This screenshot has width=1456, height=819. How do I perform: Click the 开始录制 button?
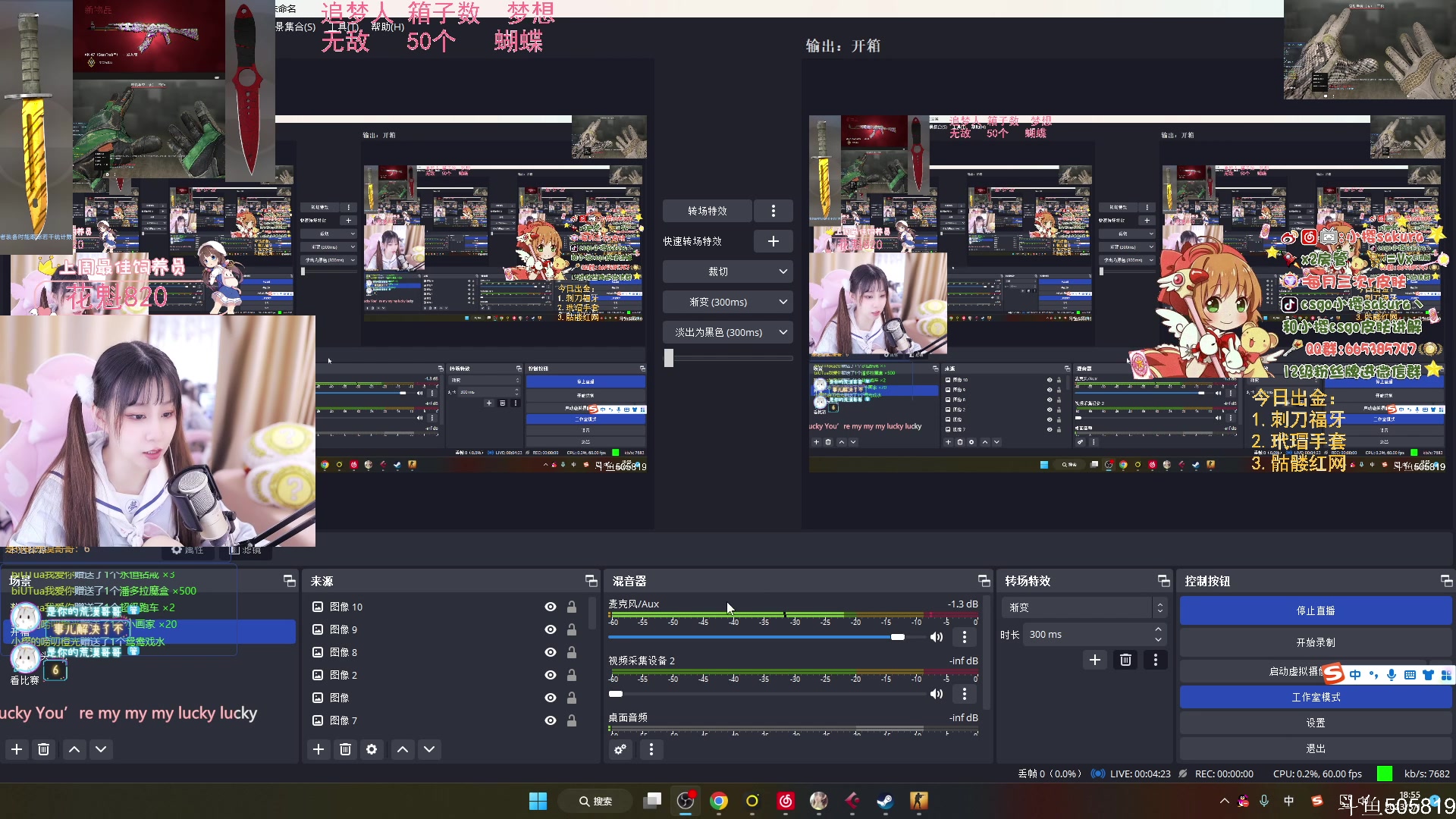click(1316, 642)
